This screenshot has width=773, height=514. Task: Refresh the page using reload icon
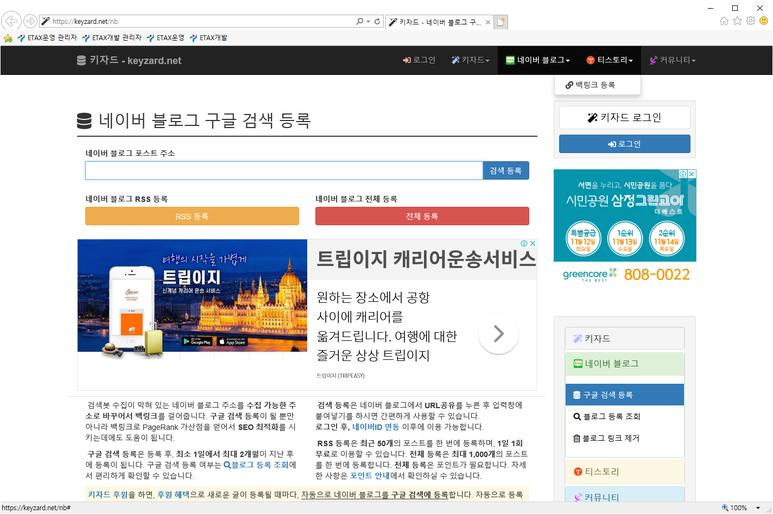point(377,21)
